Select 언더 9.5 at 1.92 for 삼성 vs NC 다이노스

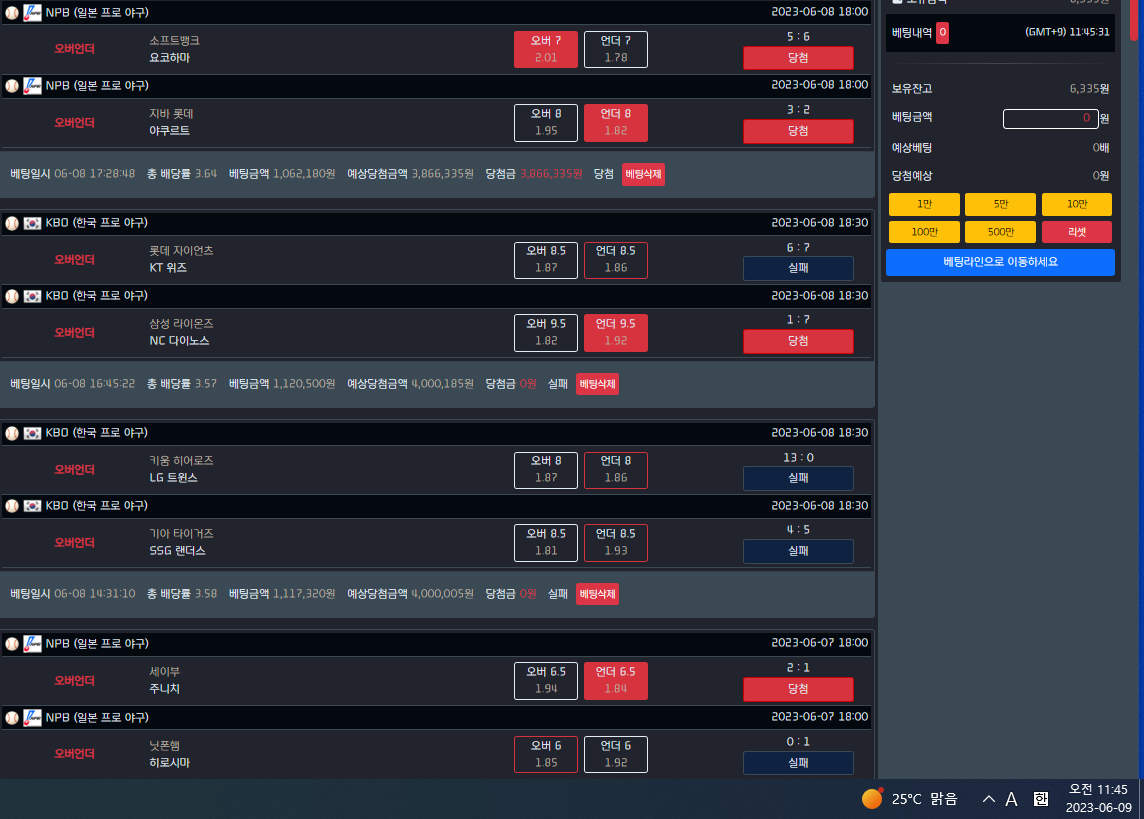point(616,333)
